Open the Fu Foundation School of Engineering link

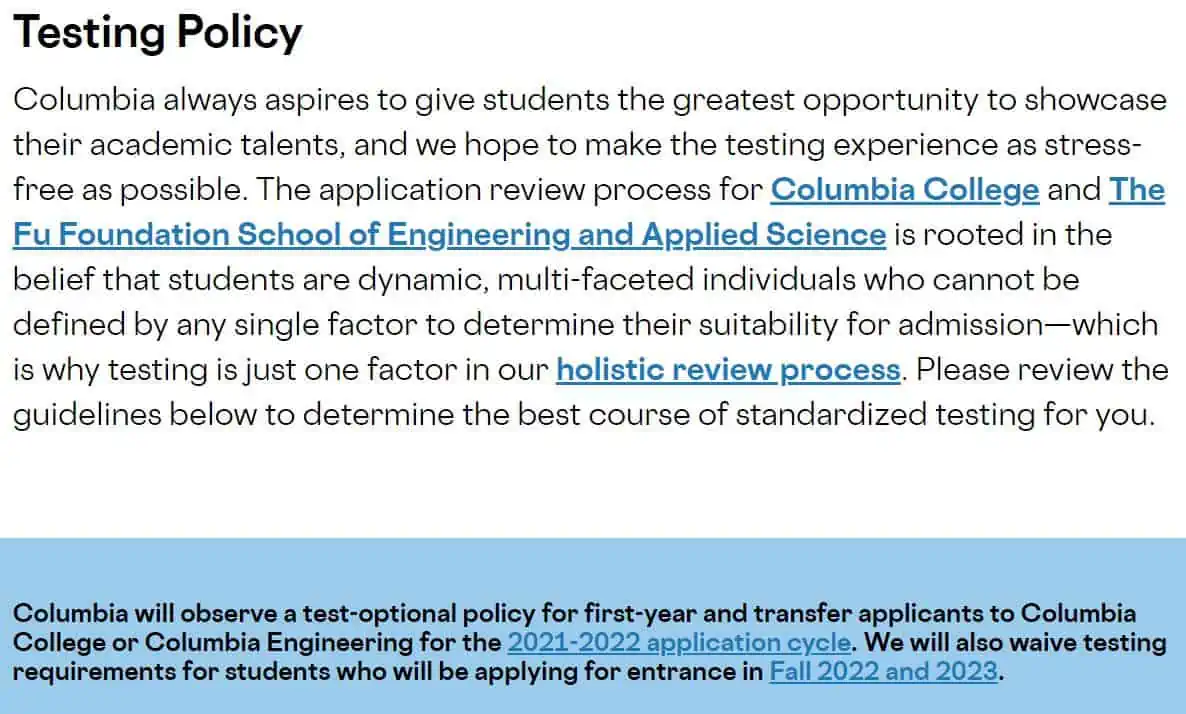coord(449,234)
